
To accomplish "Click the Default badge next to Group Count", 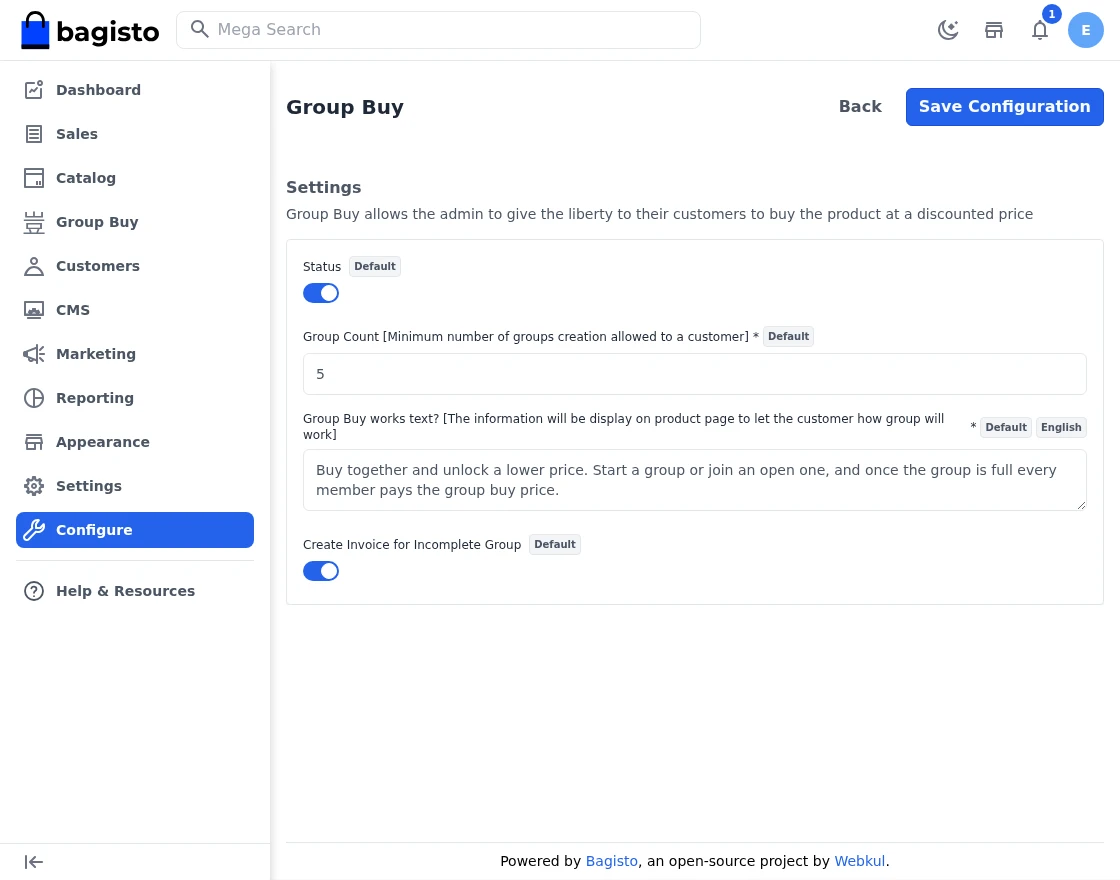I will coord(788,336).
